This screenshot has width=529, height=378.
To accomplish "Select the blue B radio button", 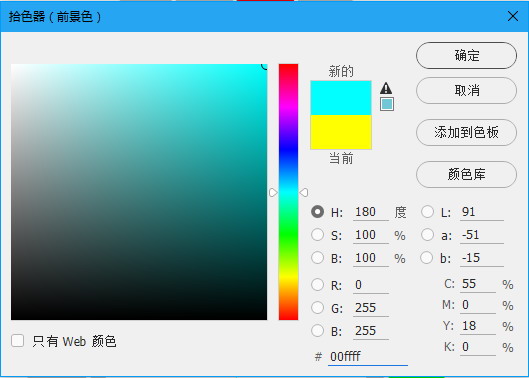I will coord(317,330).
